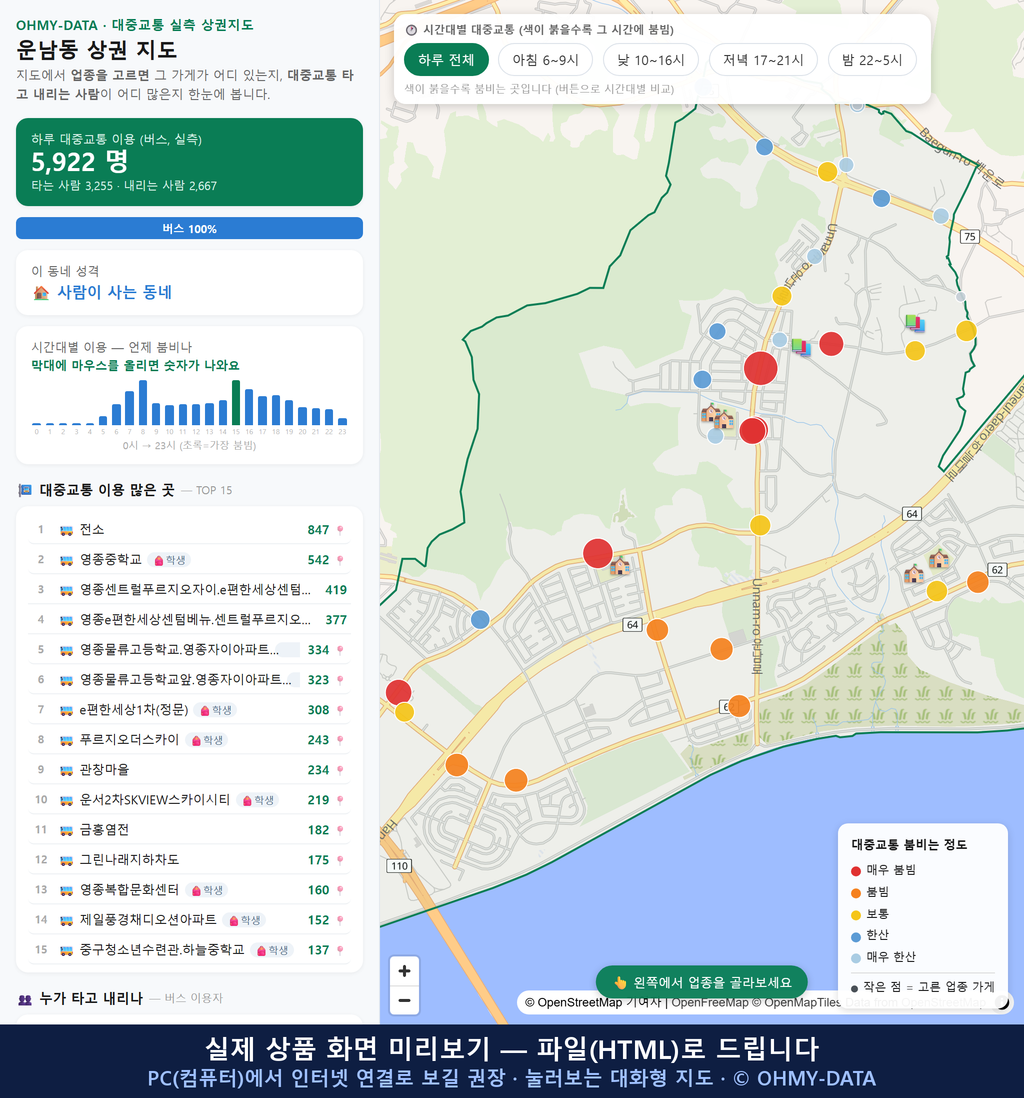This screenshot has height=1098, width=1024.
Task: Click the route 62 shield on the map
Action: click(x=997, y=570)
